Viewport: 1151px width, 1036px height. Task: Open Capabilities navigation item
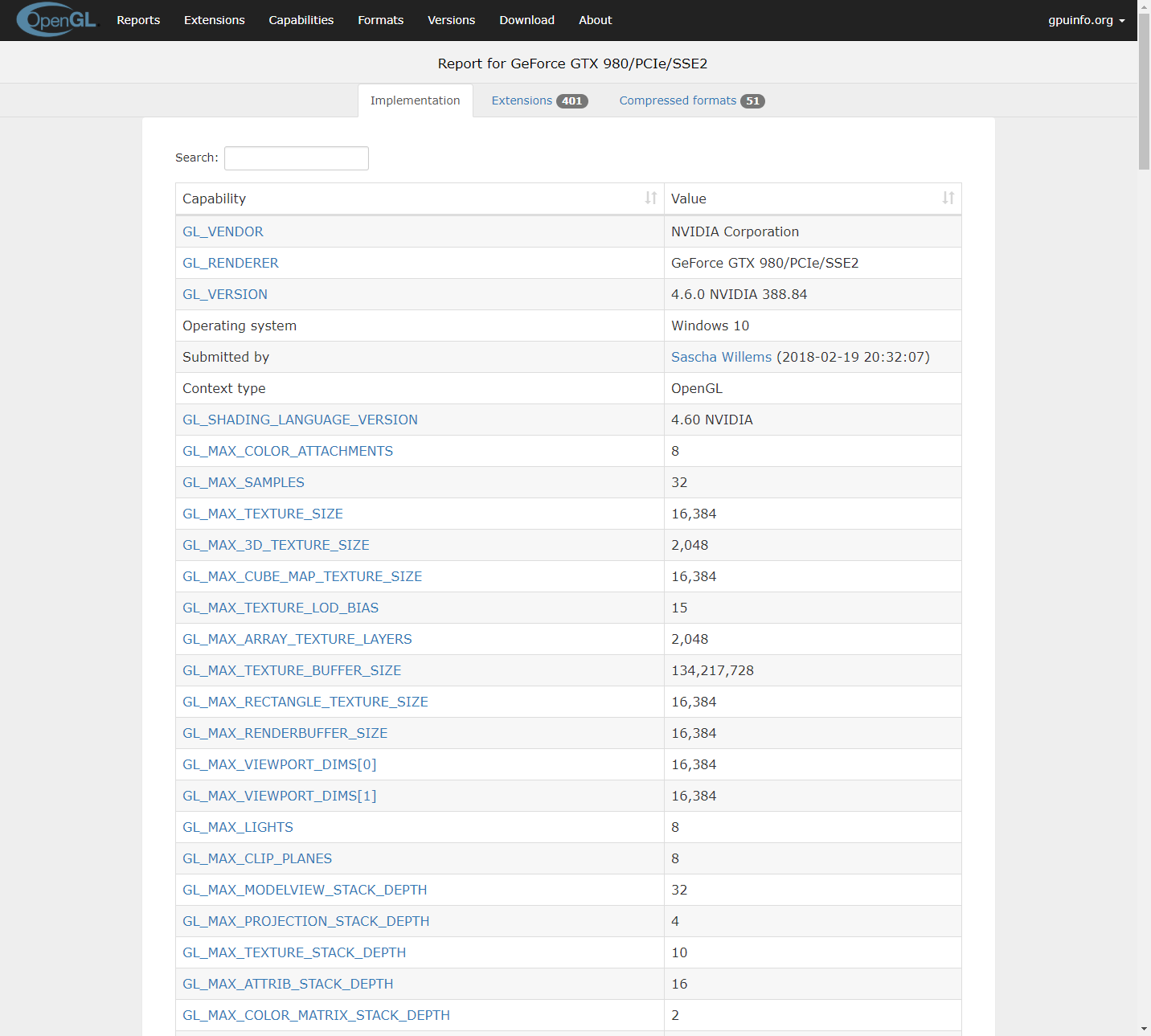pyautogui.click(x=301, y=20)
